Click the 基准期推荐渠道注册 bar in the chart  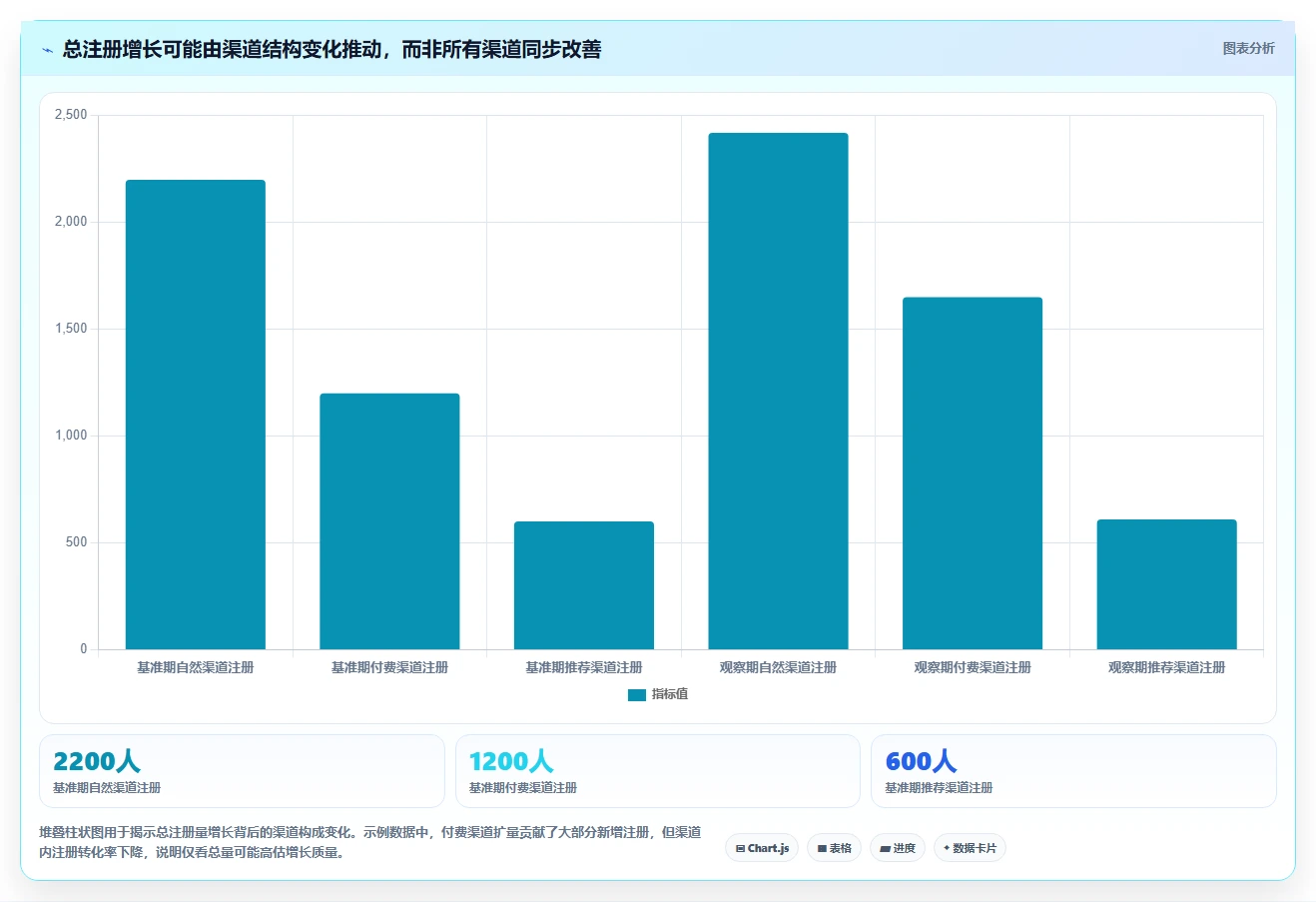coord(584,585)
